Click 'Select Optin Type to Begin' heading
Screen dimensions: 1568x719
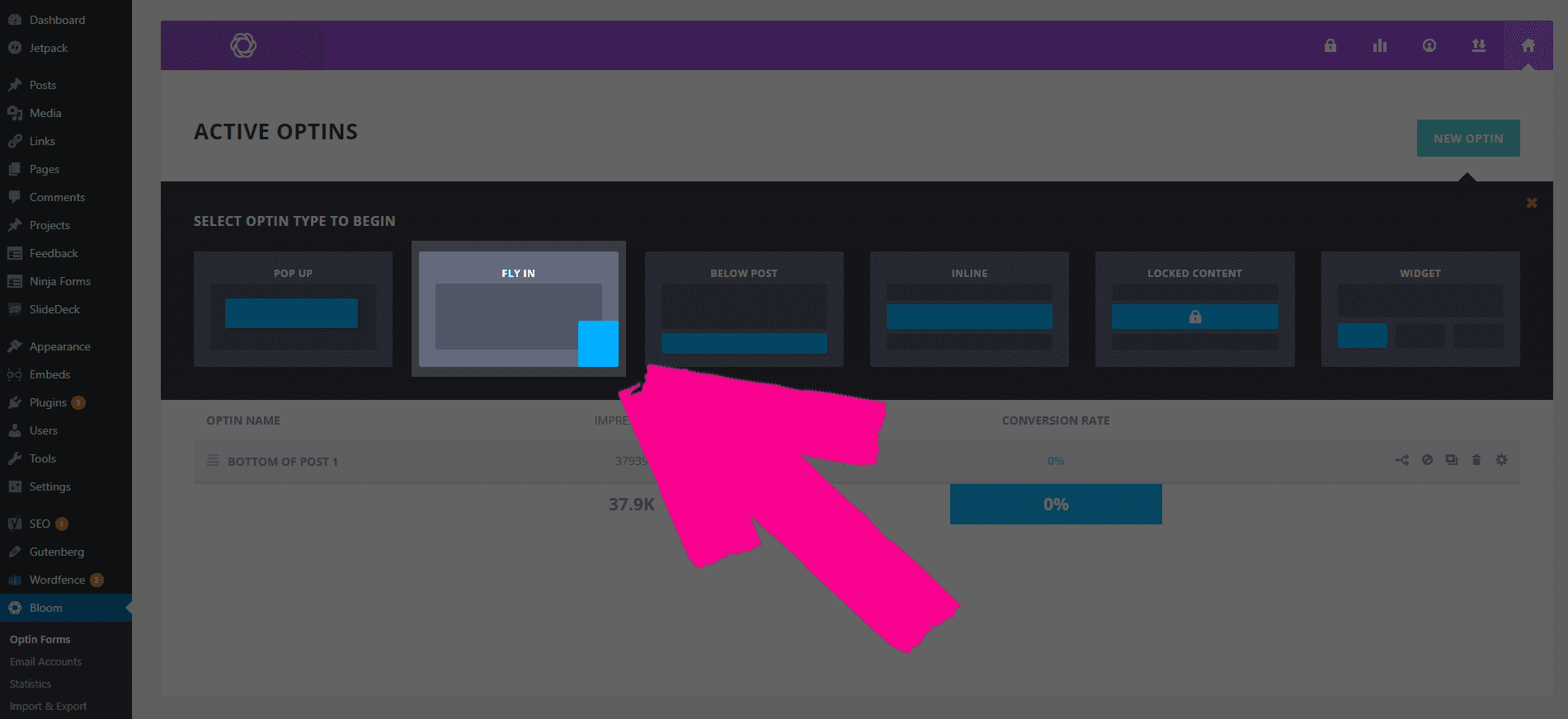tap(294, 221)
